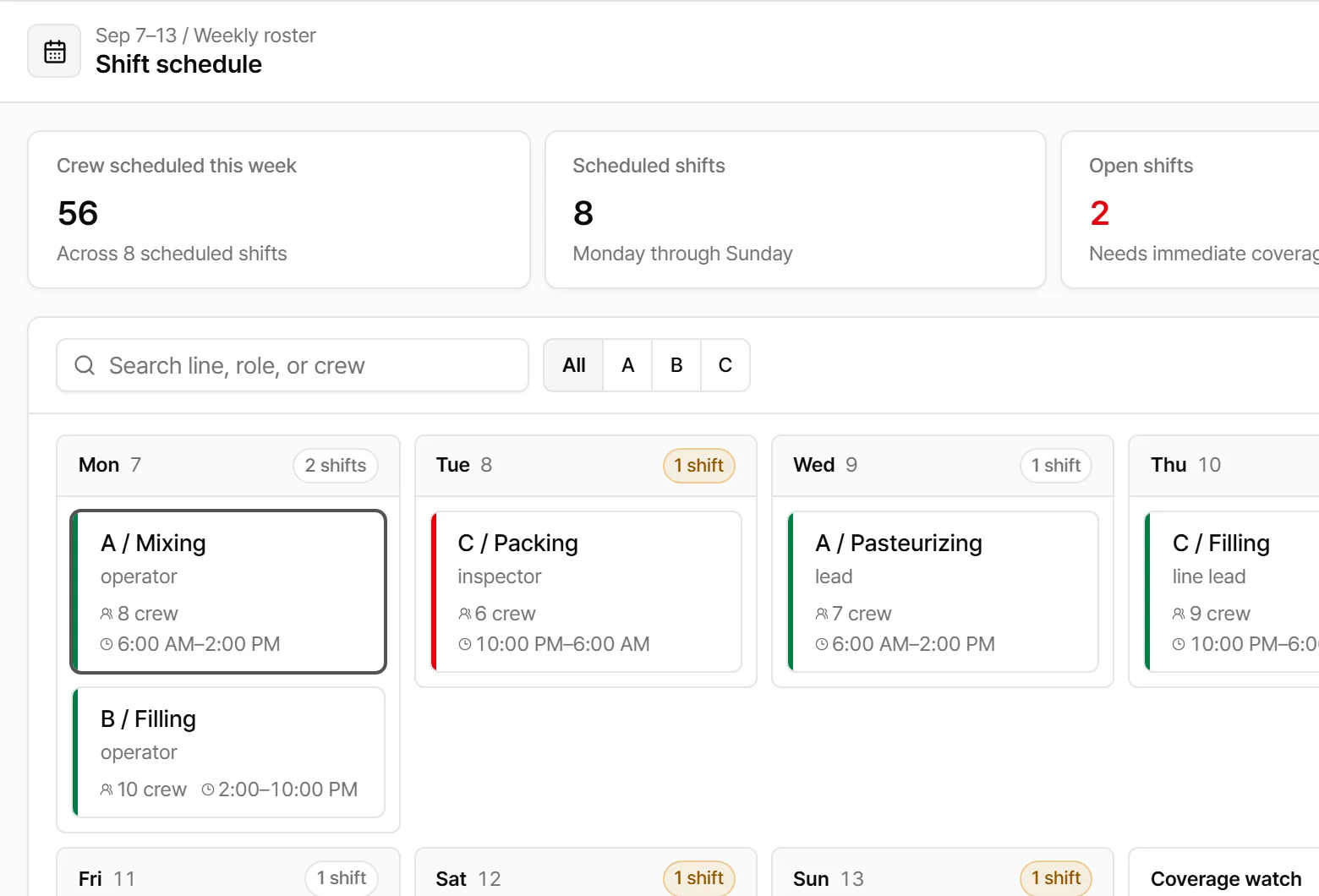Select the Scheduled shifts summary card
Viewport: 1319px width, 896px height.
(x=796, y=210)
